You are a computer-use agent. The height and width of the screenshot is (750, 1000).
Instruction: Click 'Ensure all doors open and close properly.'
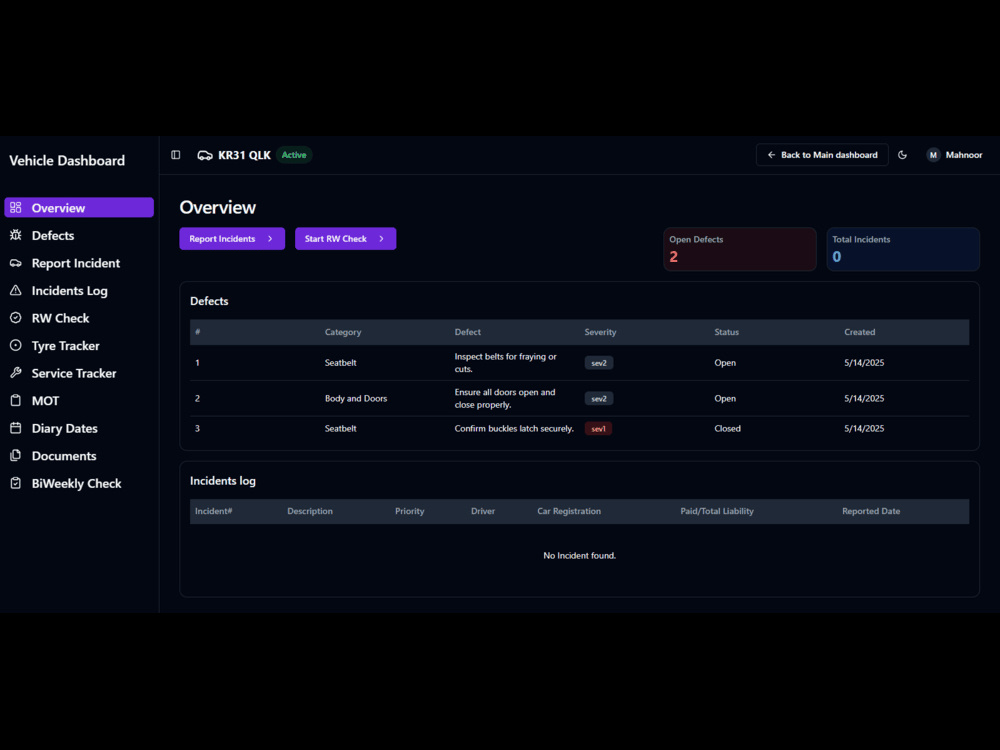(x=504, y=398)
